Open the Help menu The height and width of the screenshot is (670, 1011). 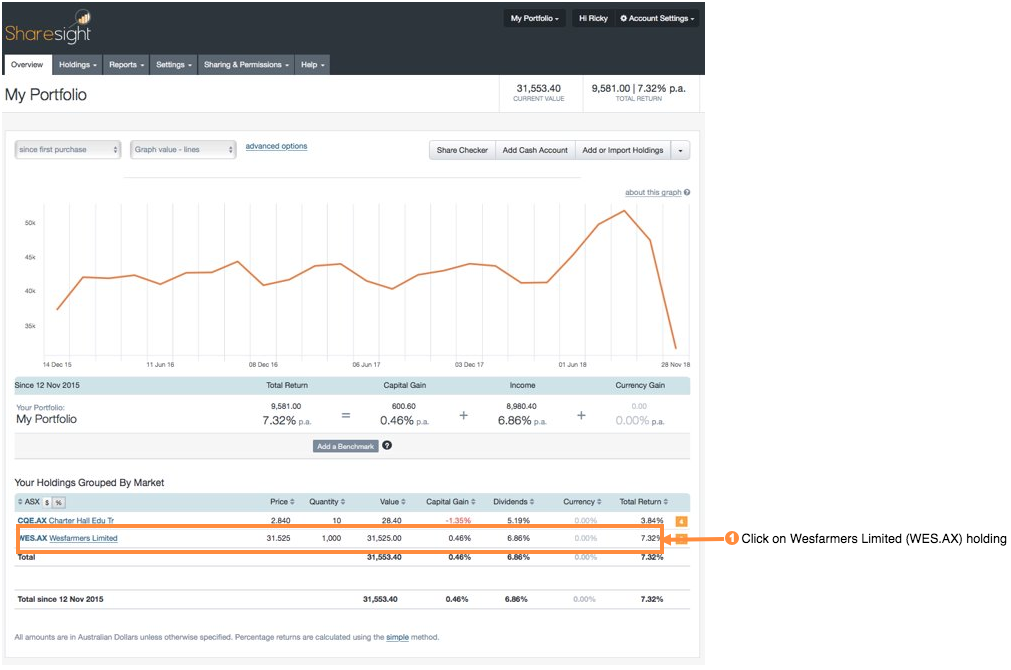click(313, 64)
